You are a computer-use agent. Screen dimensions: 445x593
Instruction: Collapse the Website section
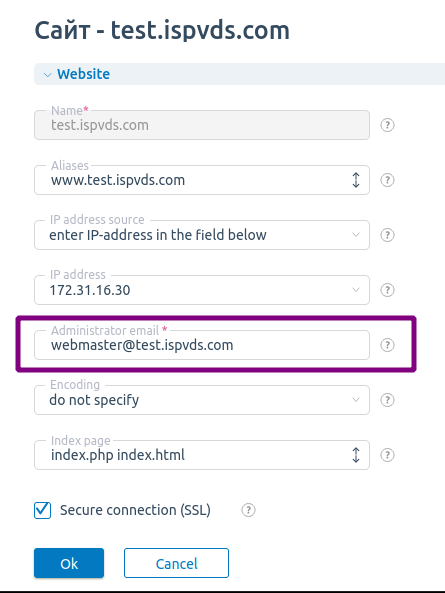point(47,75)
